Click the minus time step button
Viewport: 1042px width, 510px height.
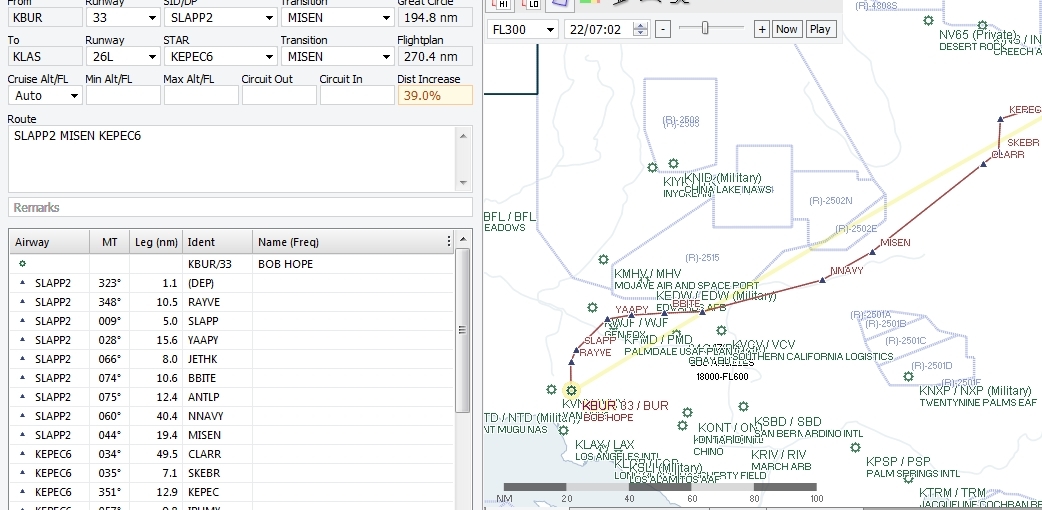click(x=663, y=29)
